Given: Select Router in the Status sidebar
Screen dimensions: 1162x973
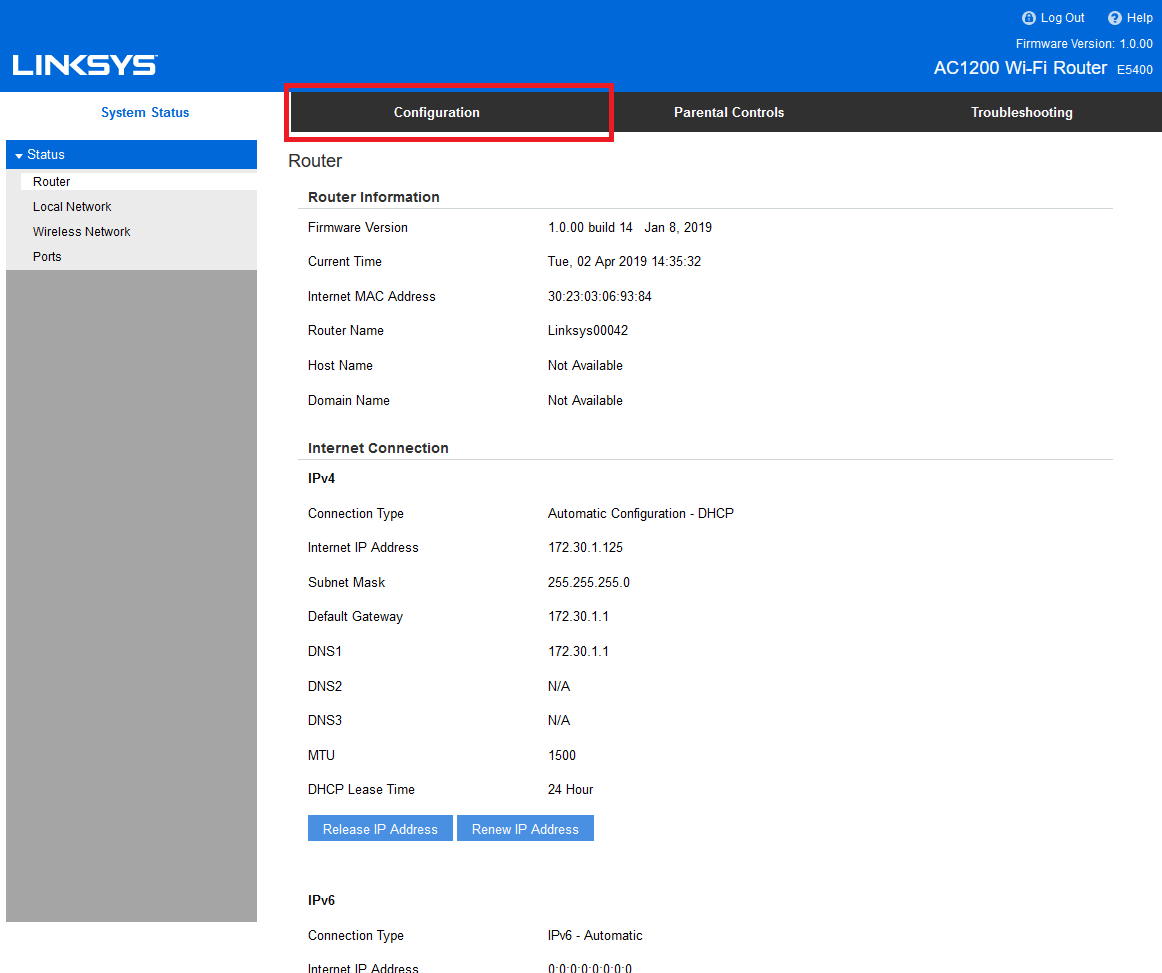Looking at the screenshot, I should coord(52,182).
